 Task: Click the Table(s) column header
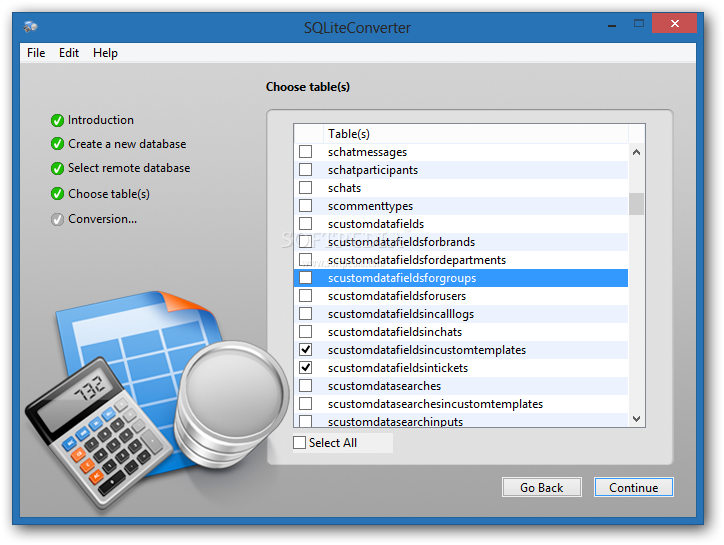(476, 134)
